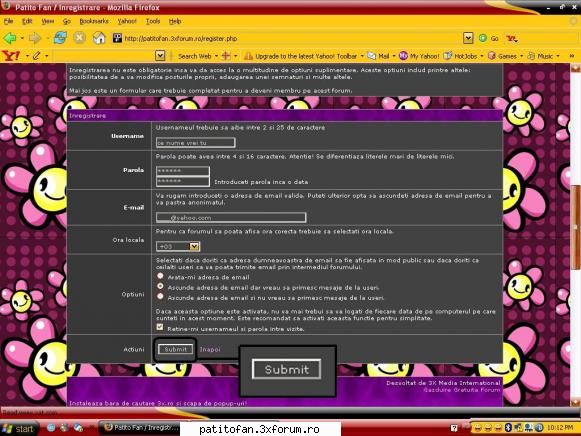581x436 pixels.
Task: Click the small Submit button
Action: (175, 349)
